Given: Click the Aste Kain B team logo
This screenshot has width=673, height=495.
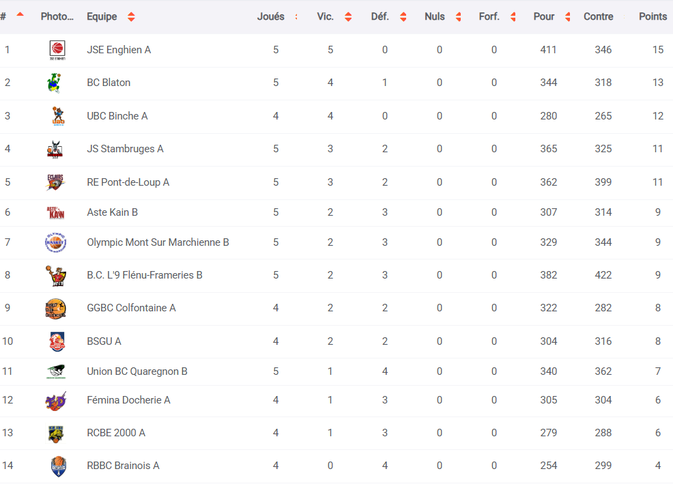Looking at the screenshot, I should pyautogui.click(x=55, y=213).
